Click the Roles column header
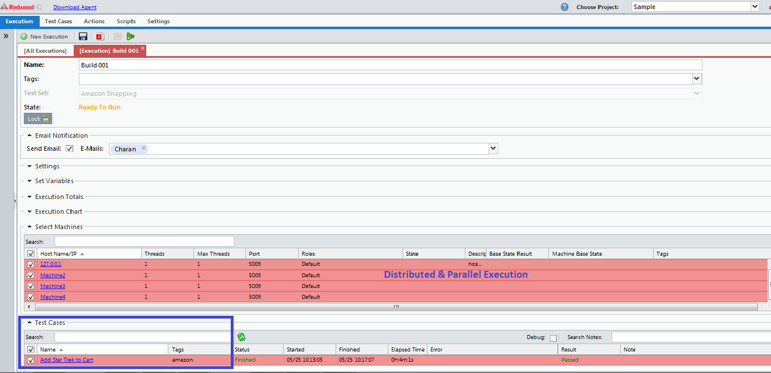 [x=351, y=254]
